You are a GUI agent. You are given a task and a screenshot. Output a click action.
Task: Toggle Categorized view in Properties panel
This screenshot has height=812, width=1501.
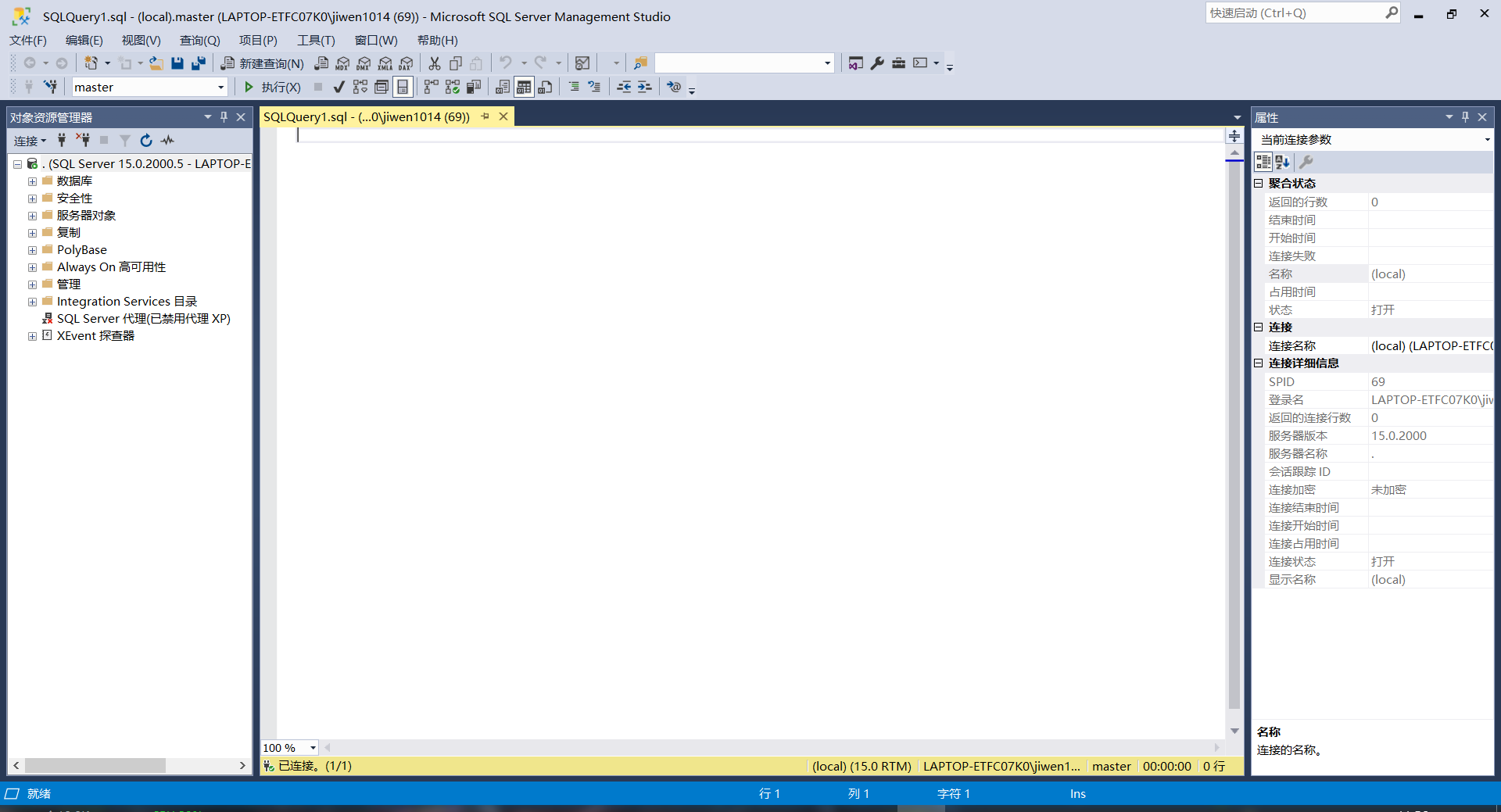1263,162
